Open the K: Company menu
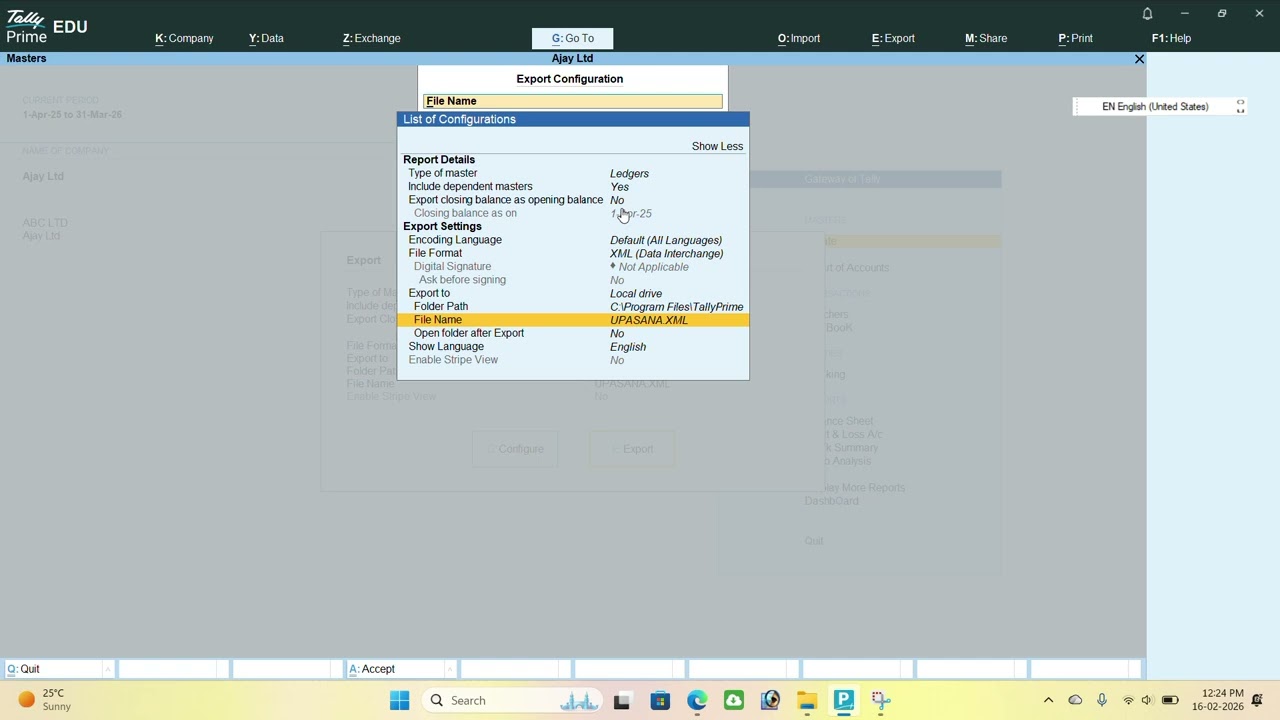Viewport: 1280px width, 720px height. coord(184,38)
